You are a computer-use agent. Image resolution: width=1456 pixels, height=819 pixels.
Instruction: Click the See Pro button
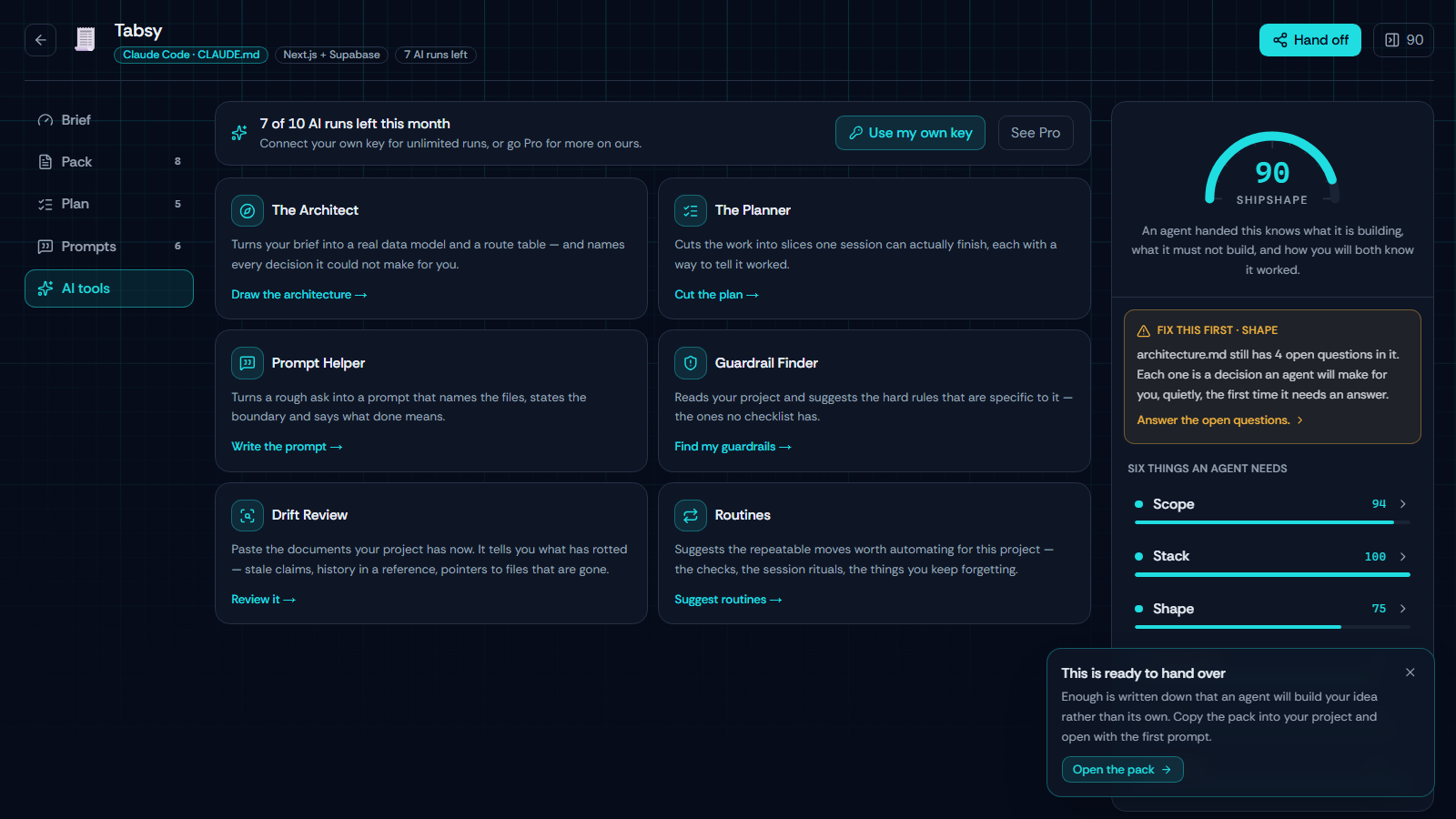[1036, 133]
